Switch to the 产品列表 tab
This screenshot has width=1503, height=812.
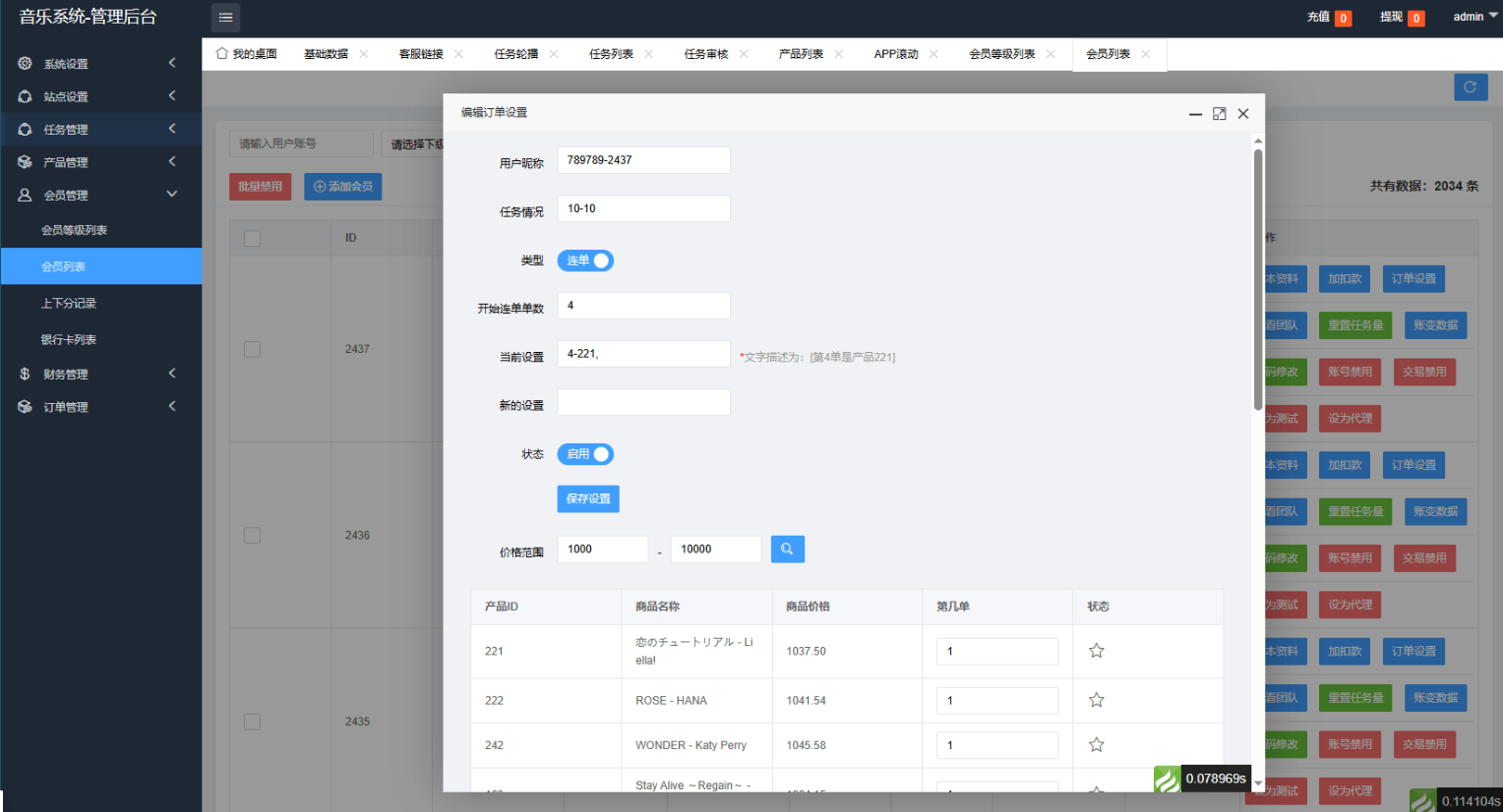pos(801,54)
